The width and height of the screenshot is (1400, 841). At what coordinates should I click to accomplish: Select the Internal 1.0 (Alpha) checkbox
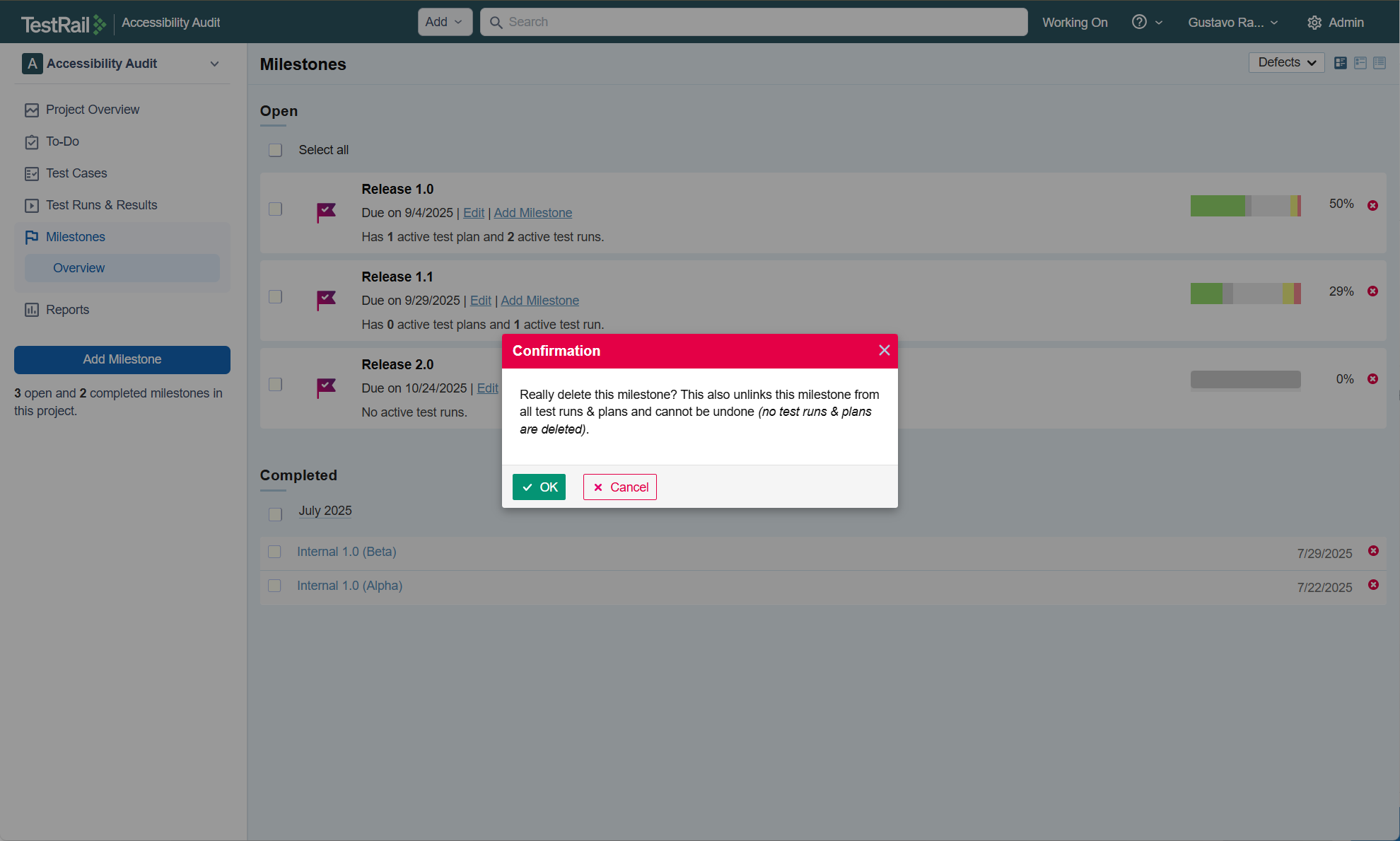click(275, 586)
